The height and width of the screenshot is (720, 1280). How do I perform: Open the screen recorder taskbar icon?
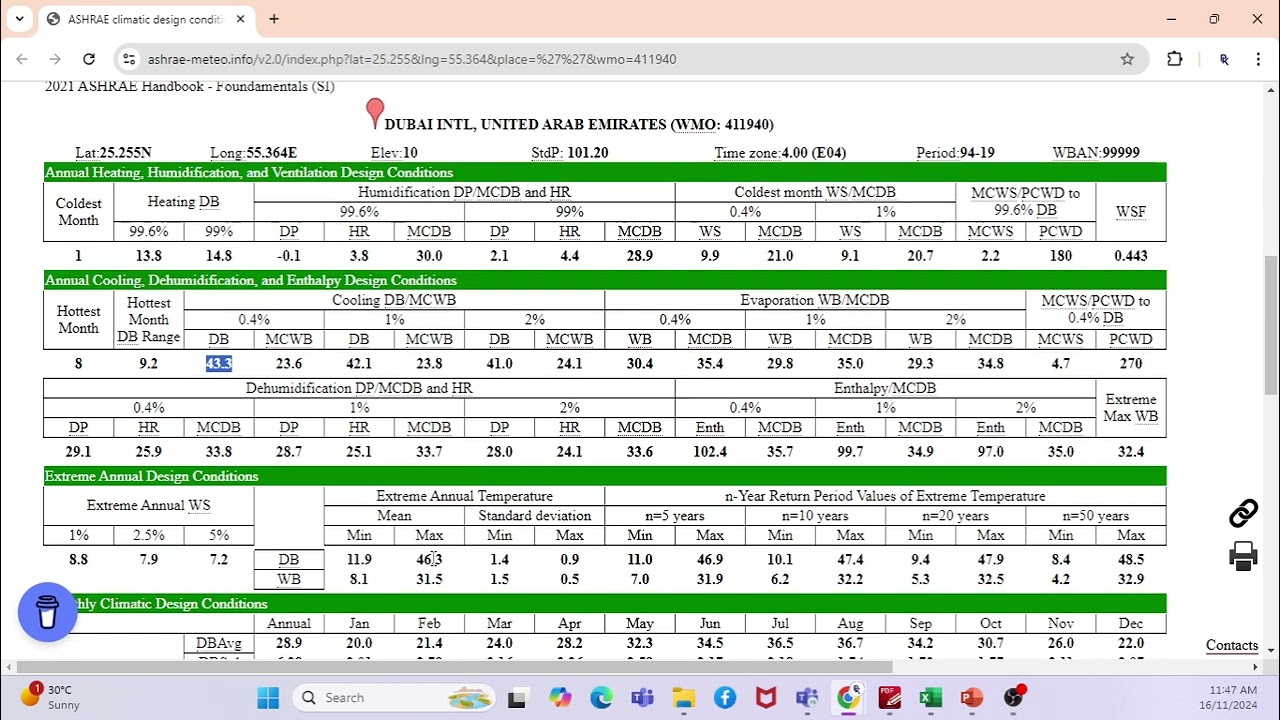pos(1013,698)
